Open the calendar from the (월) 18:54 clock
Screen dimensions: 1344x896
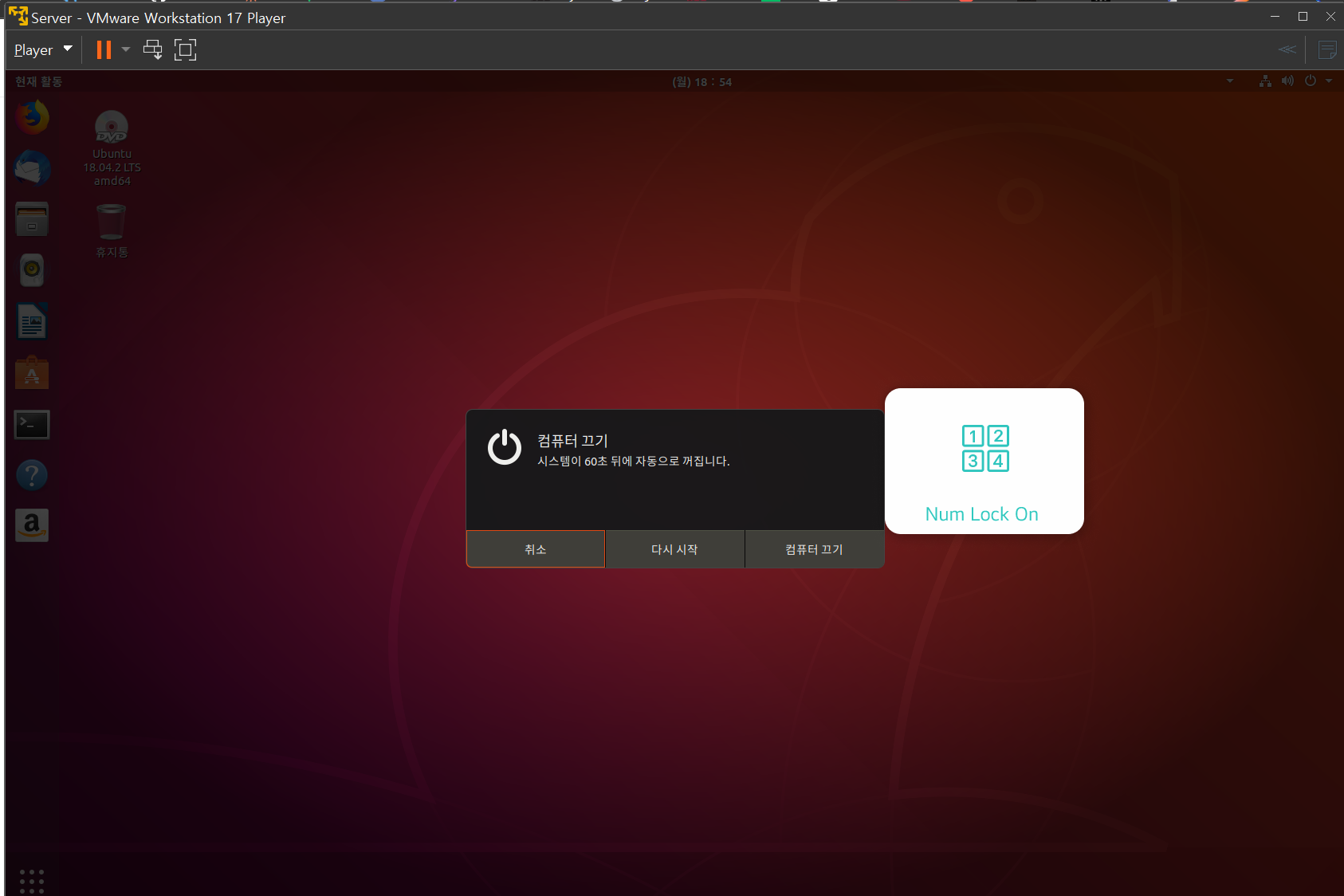[x=701, y=81]
